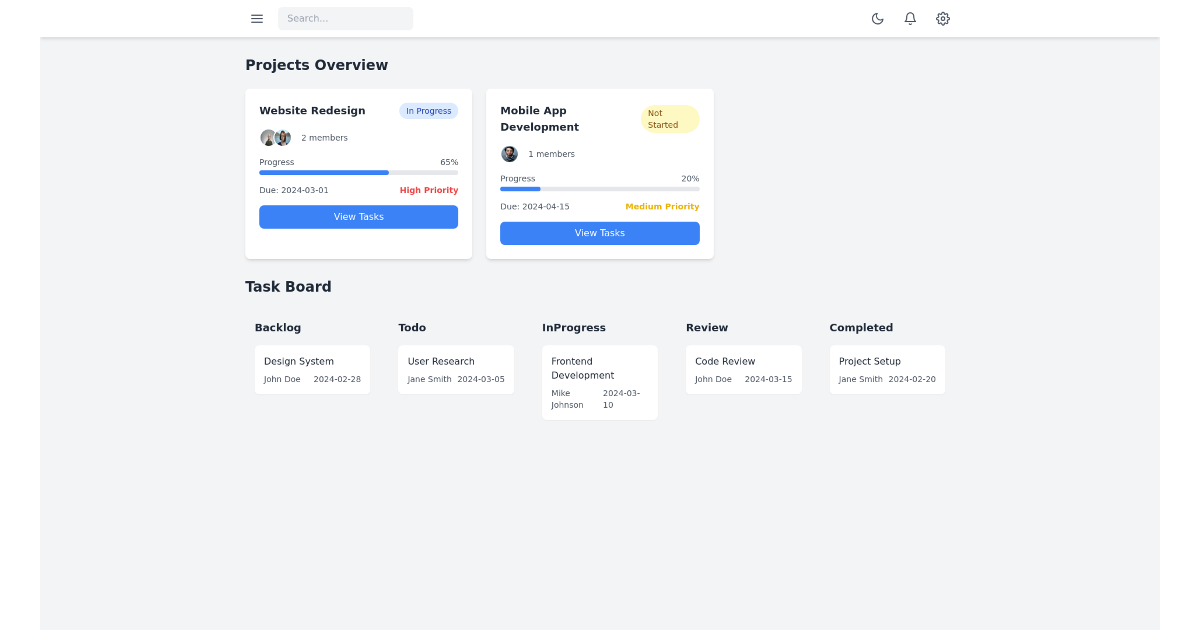Click the Website Redesign progress bar
Screen dimensions: 1200x630
[358, 172]
